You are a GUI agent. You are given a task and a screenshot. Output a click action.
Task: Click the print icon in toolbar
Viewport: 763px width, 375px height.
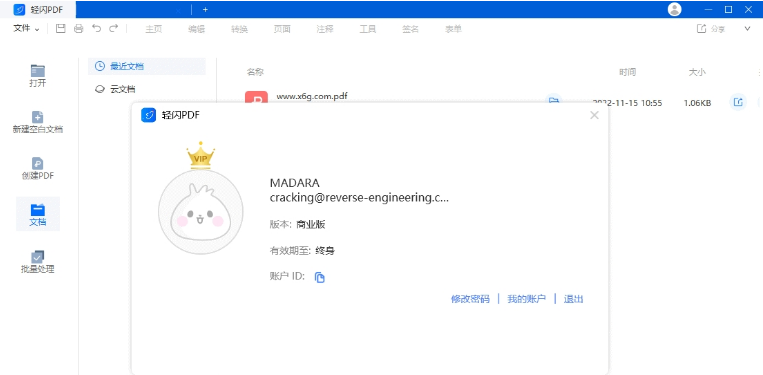tap(78, 29)
